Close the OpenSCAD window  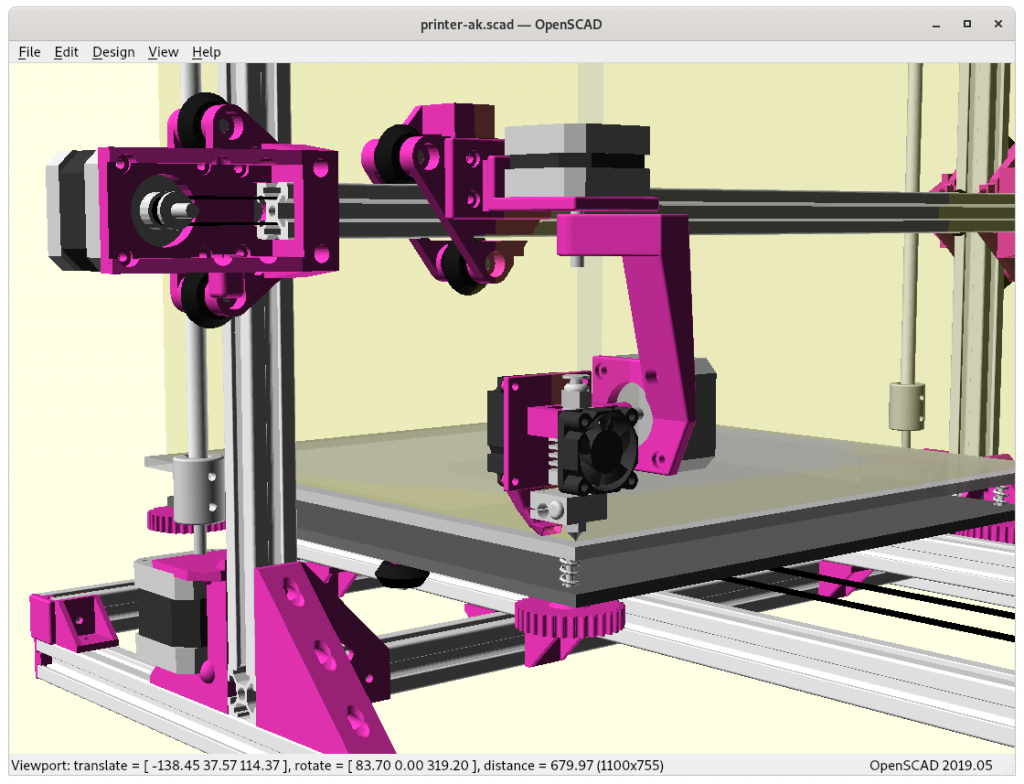(998, 24)
